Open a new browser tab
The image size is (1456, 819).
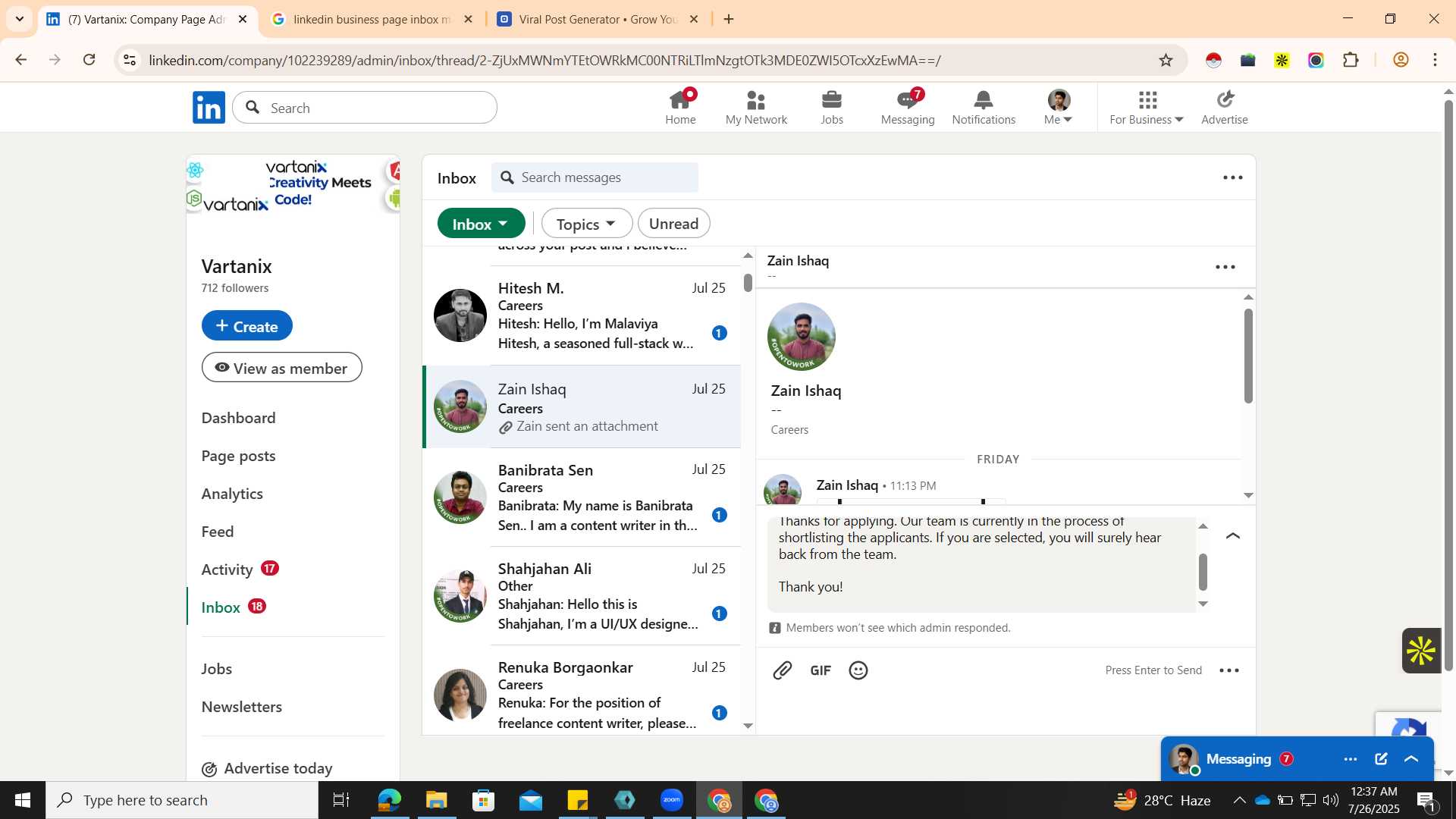point(729,19)
